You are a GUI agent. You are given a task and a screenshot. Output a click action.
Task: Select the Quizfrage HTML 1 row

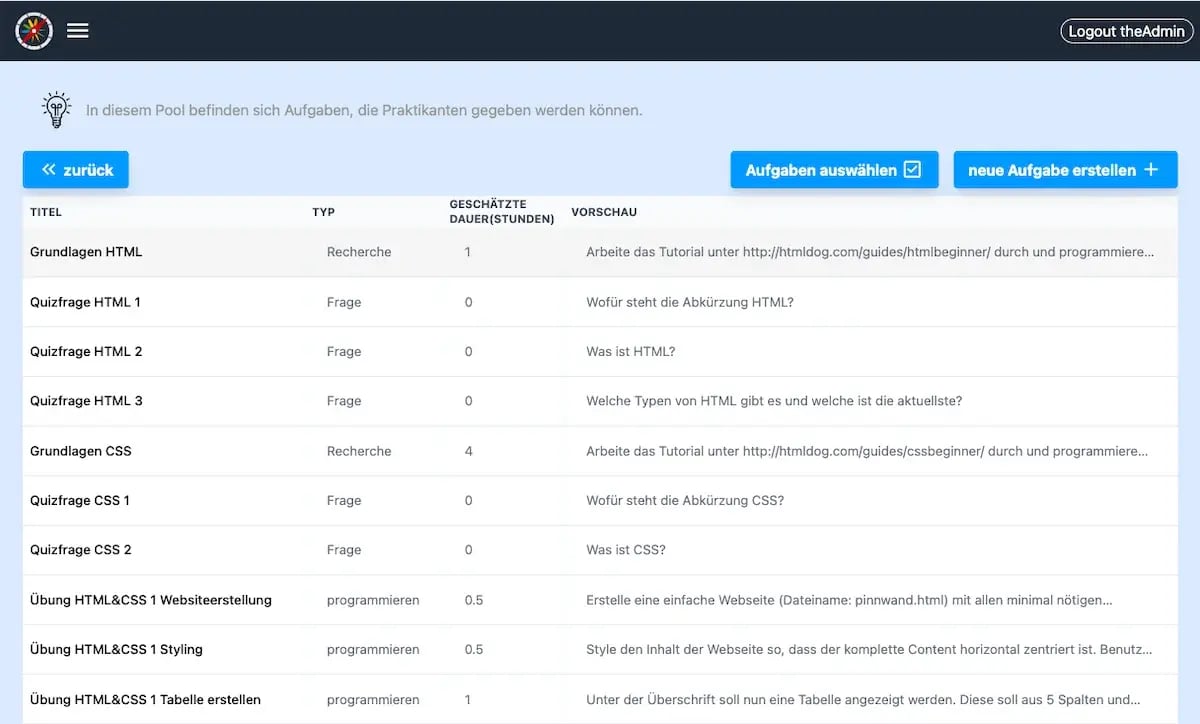[86, 302]
